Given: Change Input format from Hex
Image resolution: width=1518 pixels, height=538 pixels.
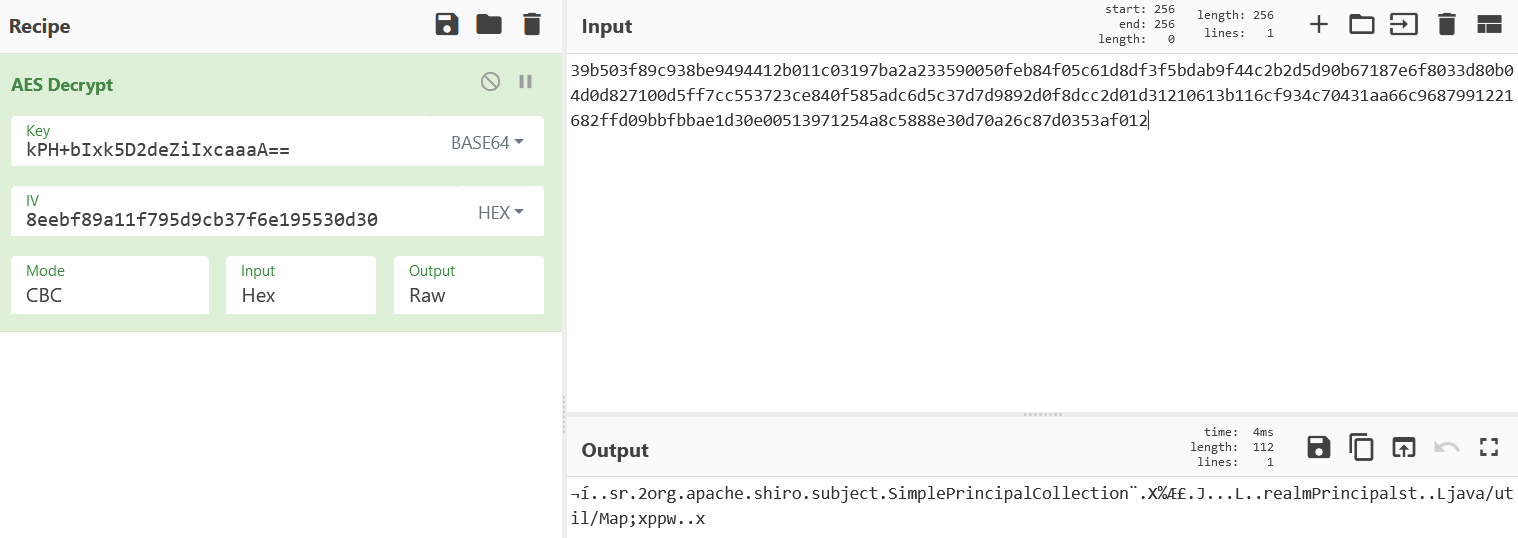Looking at the screenshot, I should 301,285.
